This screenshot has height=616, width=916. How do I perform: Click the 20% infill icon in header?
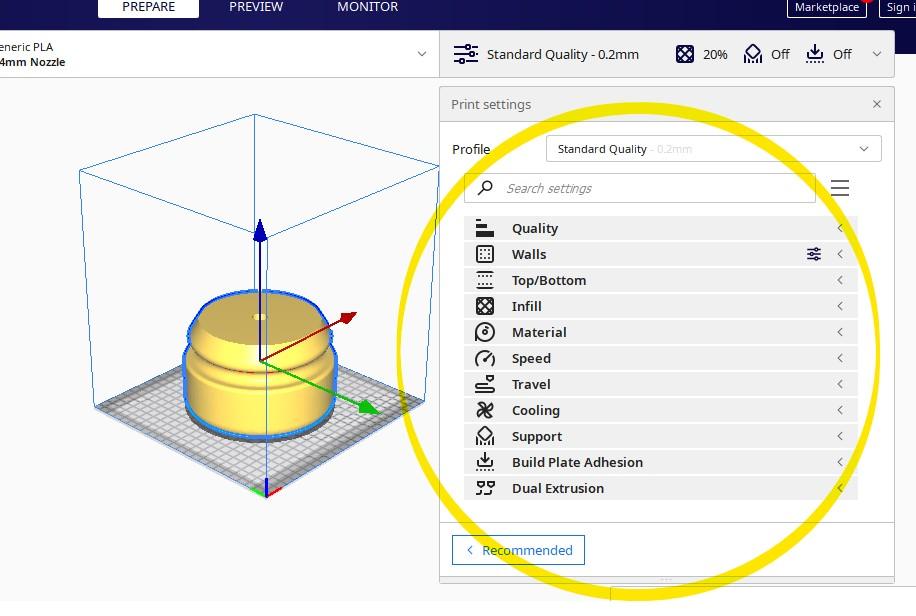[685, 54]
